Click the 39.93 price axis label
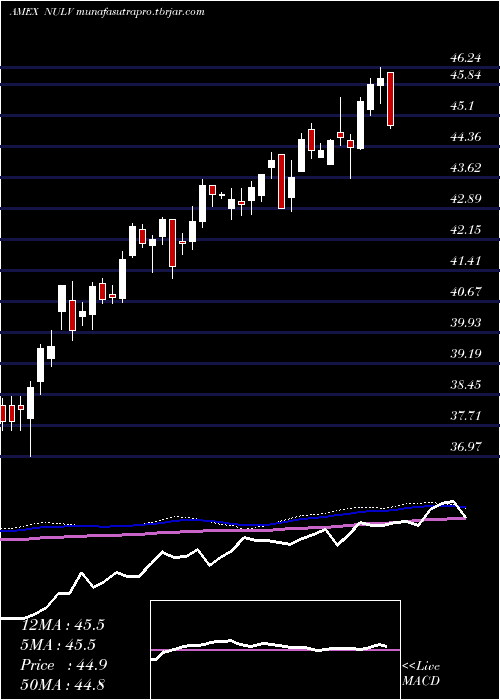 pyautogui.click(x=466, y=322)
